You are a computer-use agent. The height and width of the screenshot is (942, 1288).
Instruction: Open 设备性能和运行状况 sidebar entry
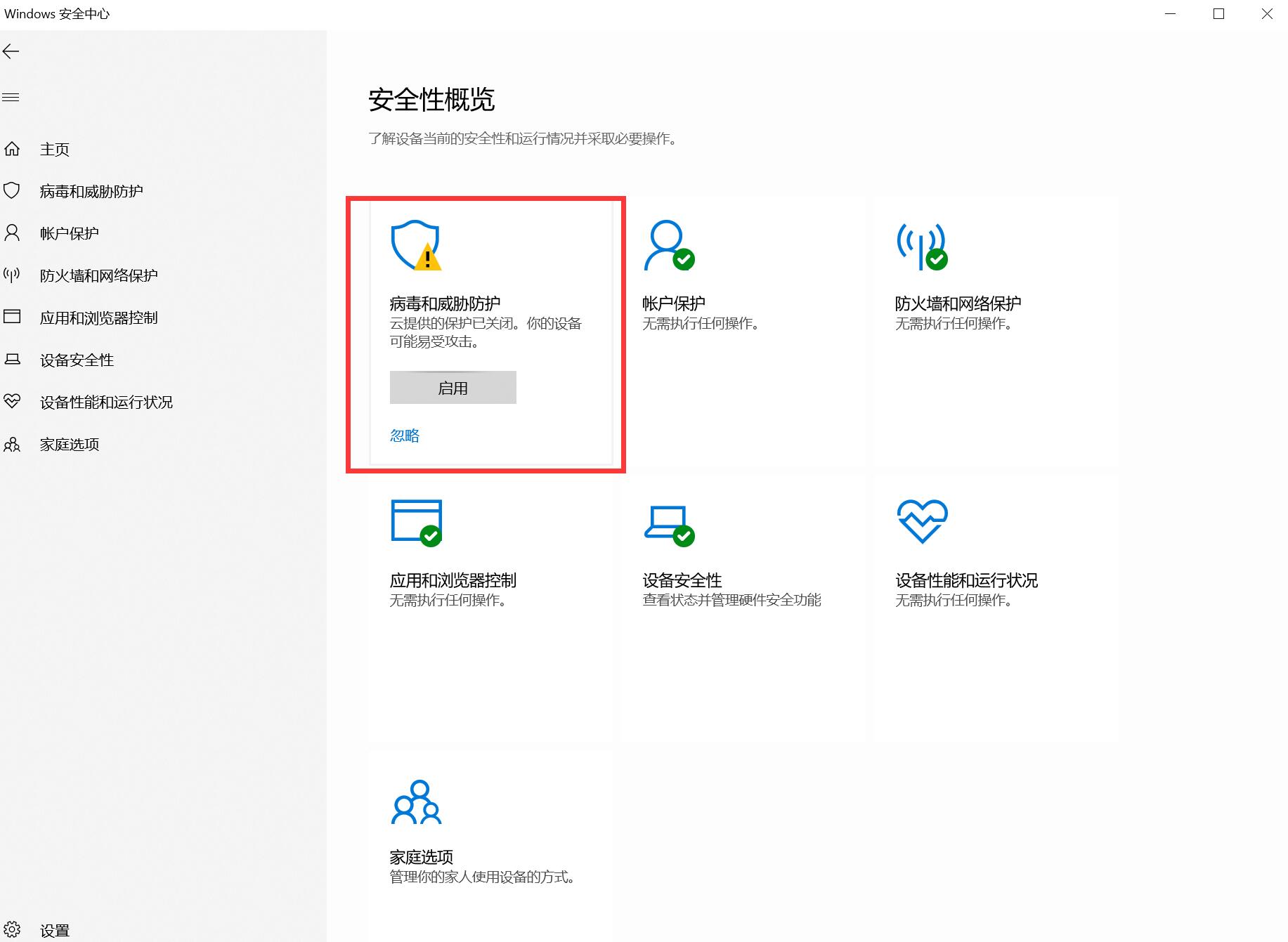106,403
